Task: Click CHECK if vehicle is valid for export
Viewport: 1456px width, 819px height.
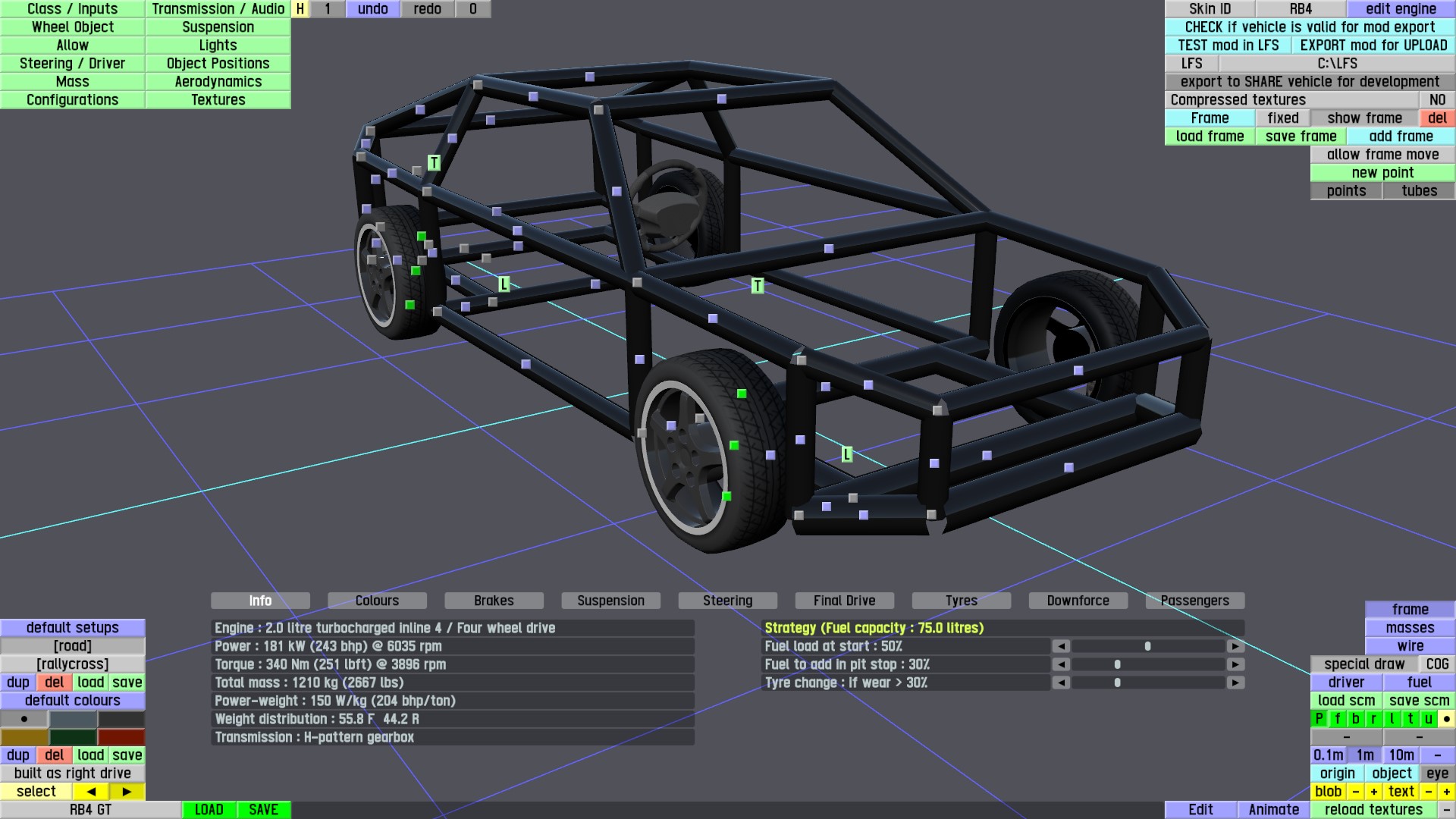Action: (x=1310, y=27)
